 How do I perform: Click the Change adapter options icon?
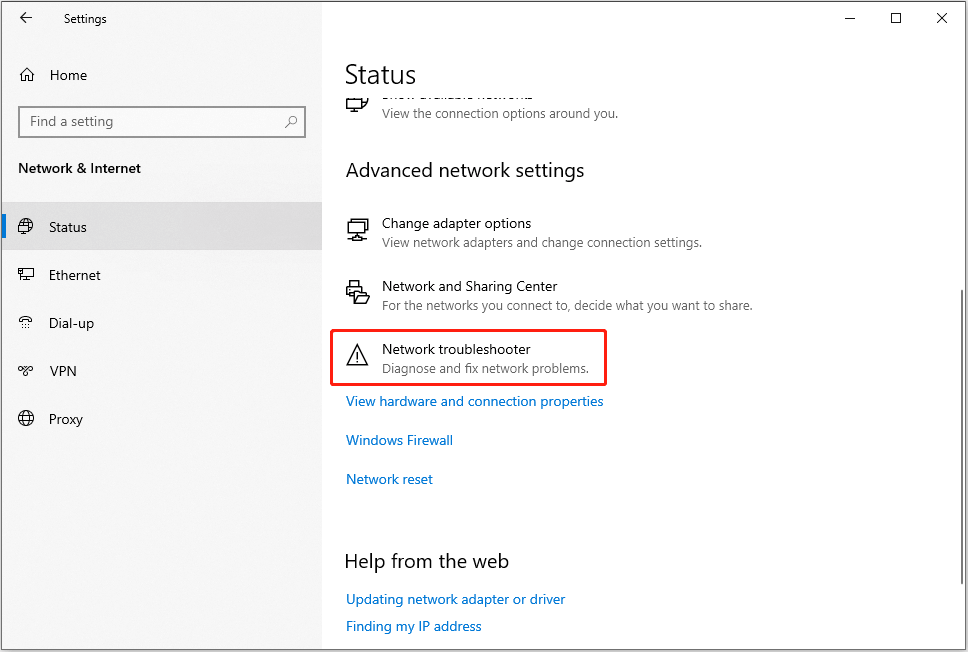357,231
